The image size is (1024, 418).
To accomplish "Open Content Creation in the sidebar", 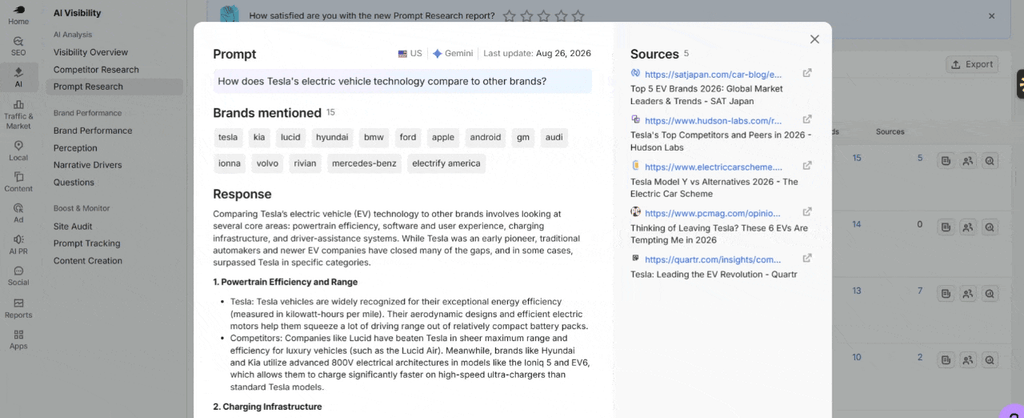I will pos(88,261).
